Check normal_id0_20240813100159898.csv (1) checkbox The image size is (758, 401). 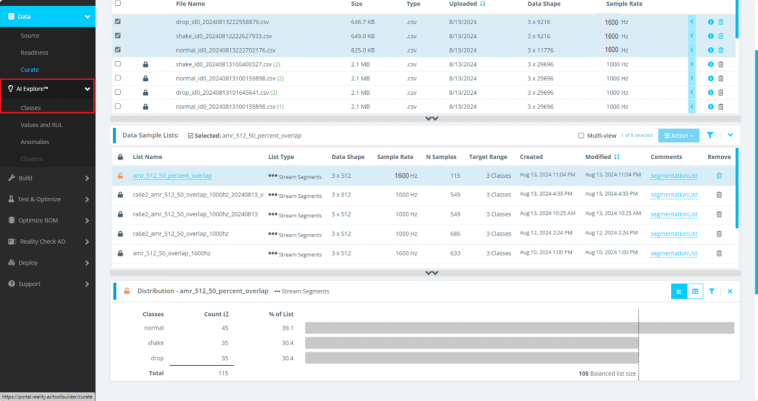point(117,106)
